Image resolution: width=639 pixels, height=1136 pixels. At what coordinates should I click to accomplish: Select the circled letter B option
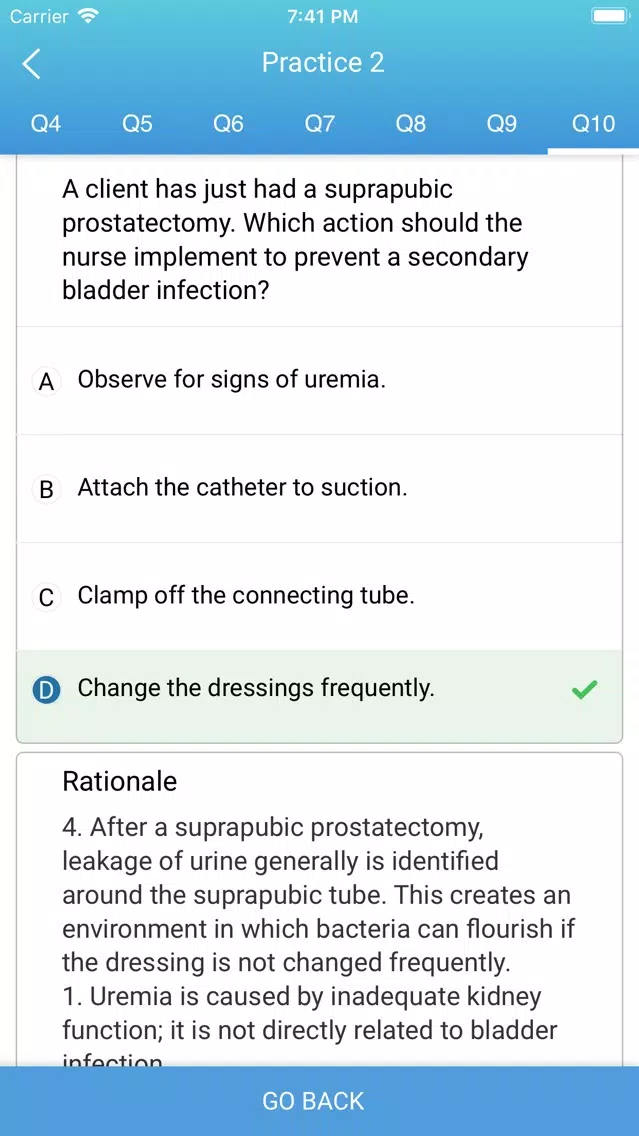point(46,489)
